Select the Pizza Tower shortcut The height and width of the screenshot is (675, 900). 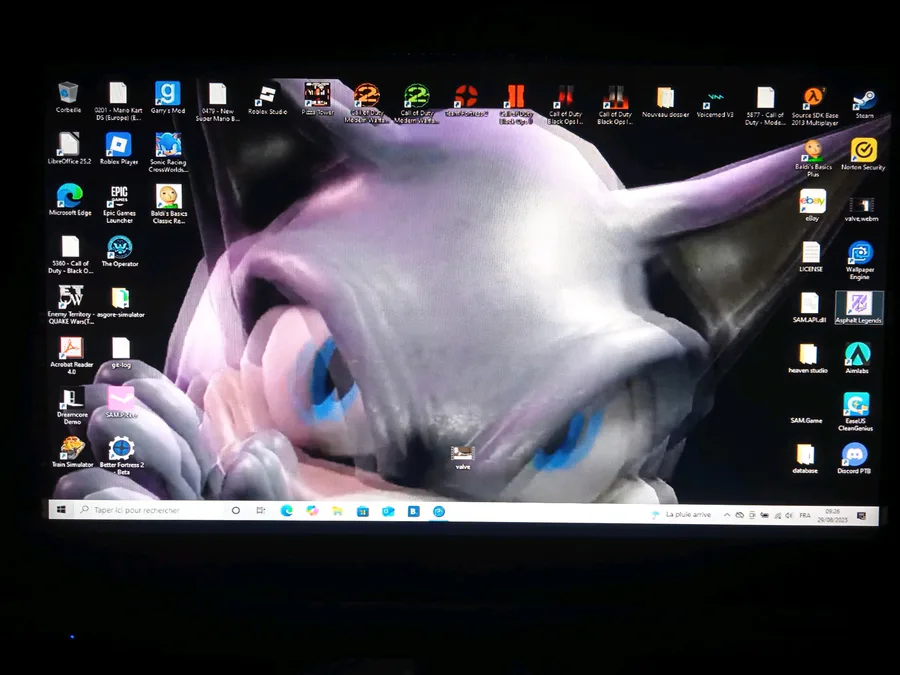coord(317,98)
